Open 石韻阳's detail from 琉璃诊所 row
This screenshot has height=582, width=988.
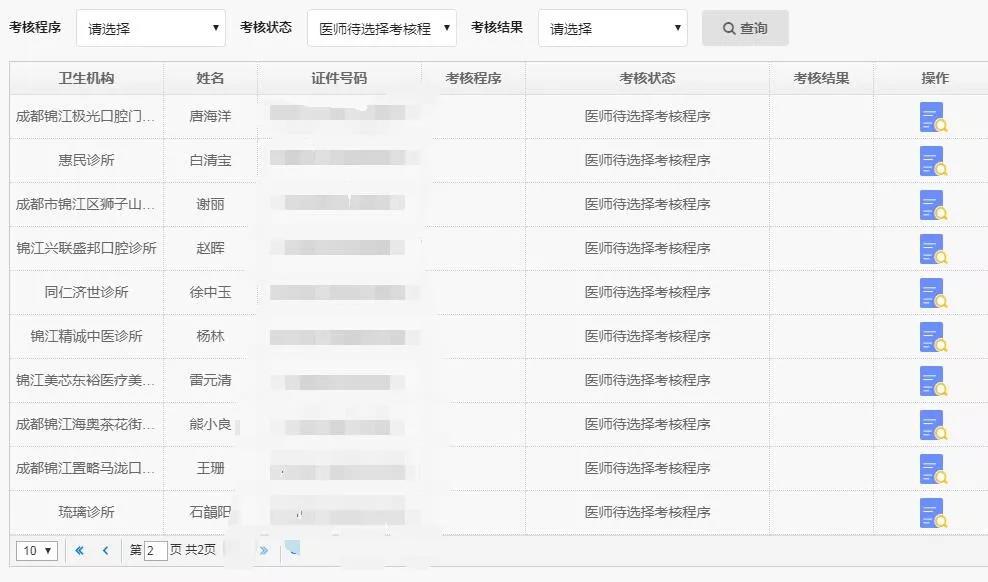click(935, 513)
